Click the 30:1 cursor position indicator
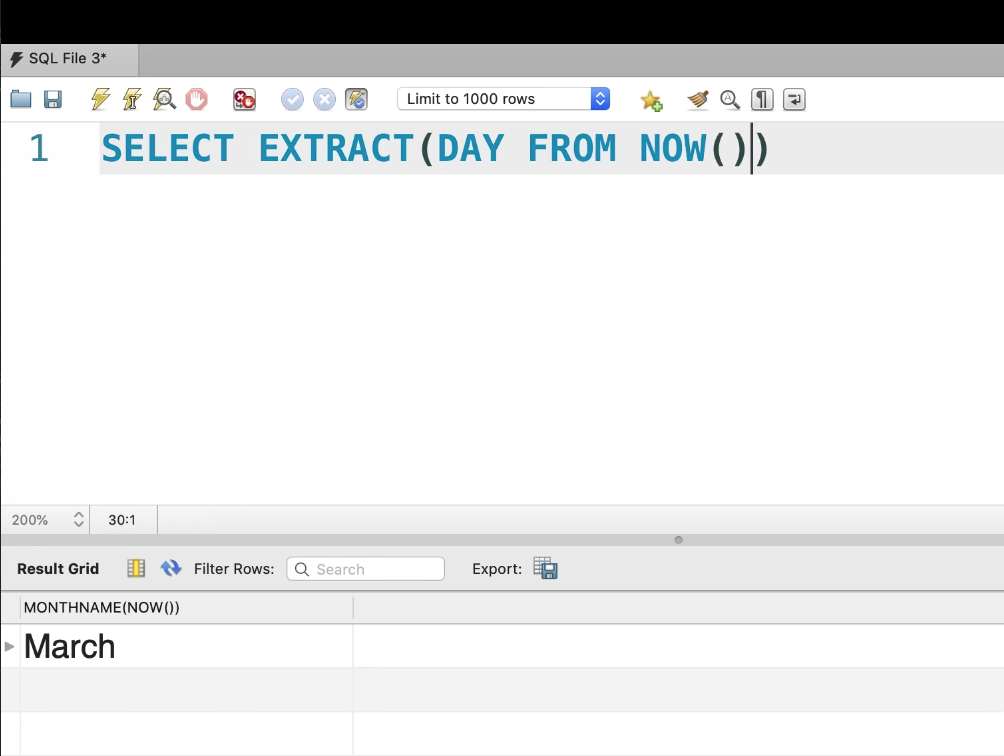Screen dimensions: 1004x756 [122, 520]
